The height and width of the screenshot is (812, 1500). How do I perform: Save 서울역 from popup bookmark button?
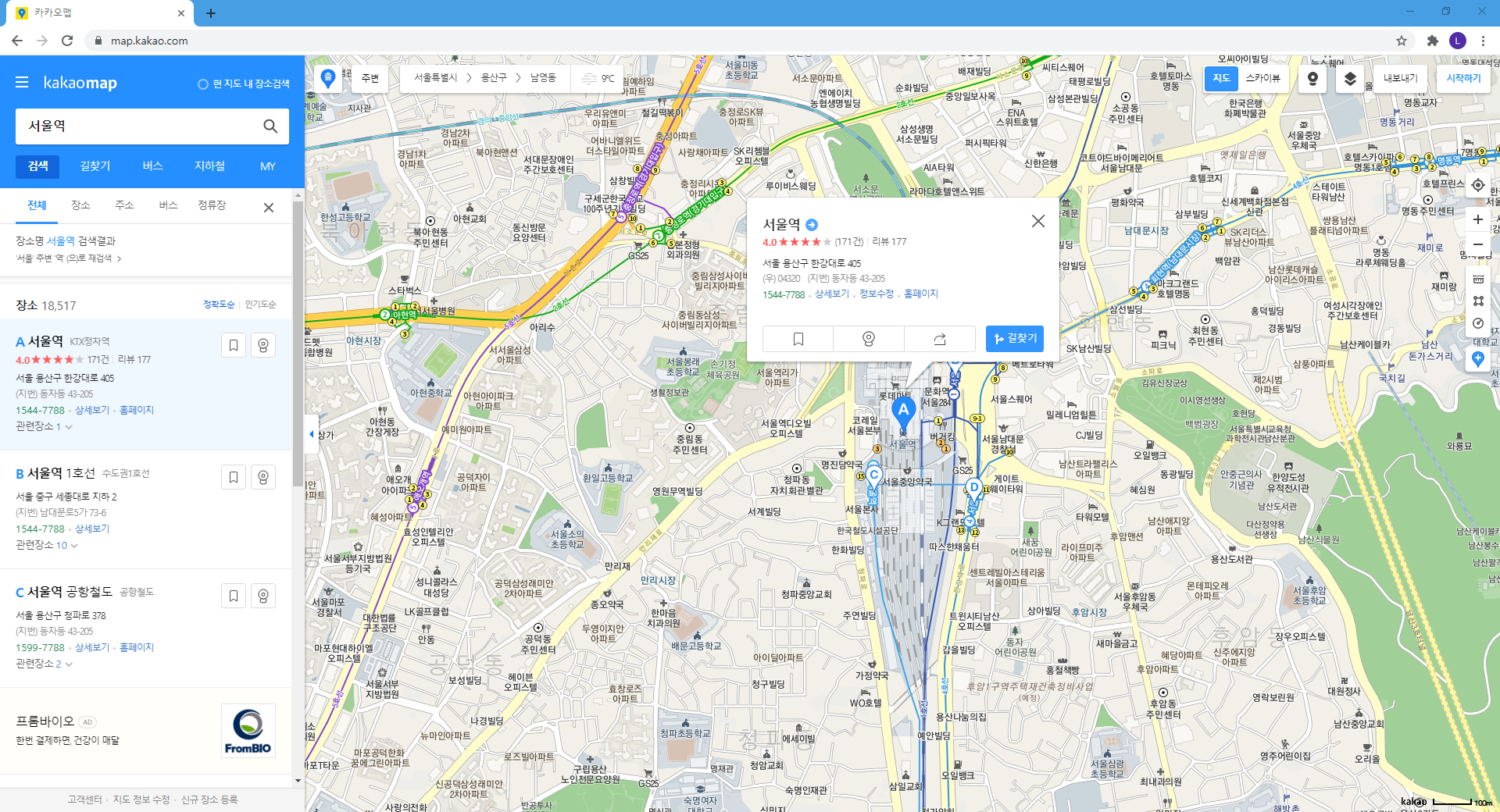point(798,339)
